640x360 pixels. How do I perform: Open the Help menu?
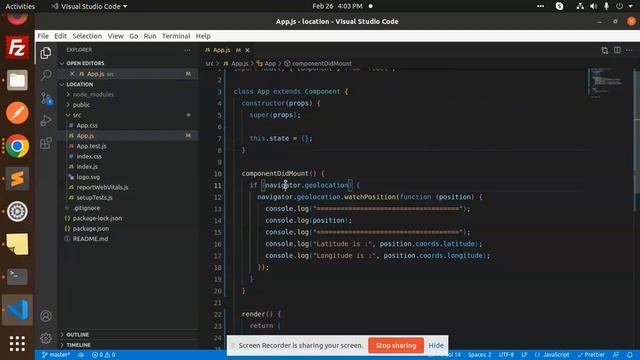point(203,36)
